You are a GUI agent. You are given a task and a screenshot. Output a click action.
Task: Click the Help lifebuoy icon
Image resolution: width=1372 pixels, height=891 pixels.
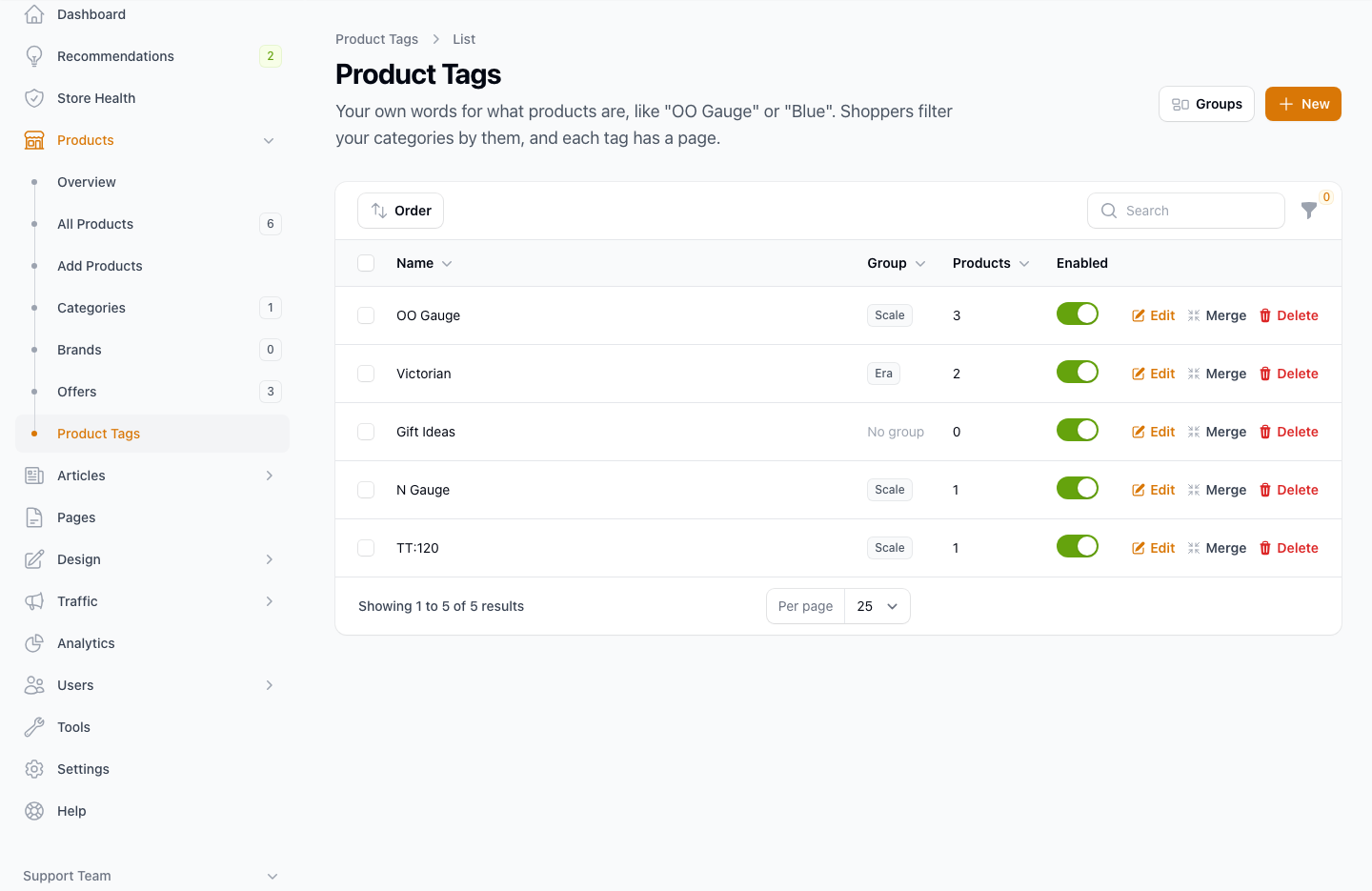tap(34, 811)
